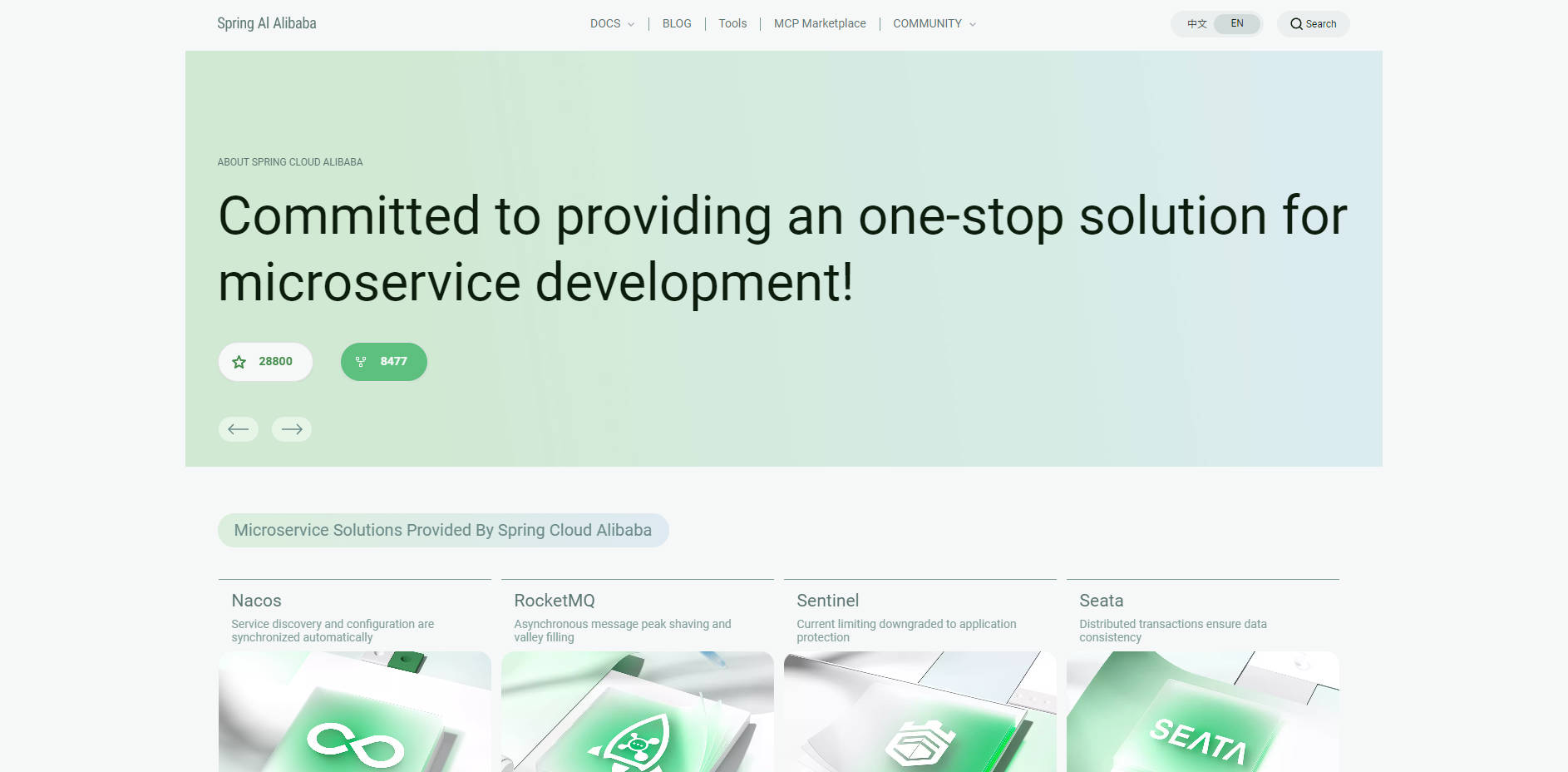The height and width of the screenshot is (772, 1568).
Task: Select EN language option
Action: (1237, 24)
